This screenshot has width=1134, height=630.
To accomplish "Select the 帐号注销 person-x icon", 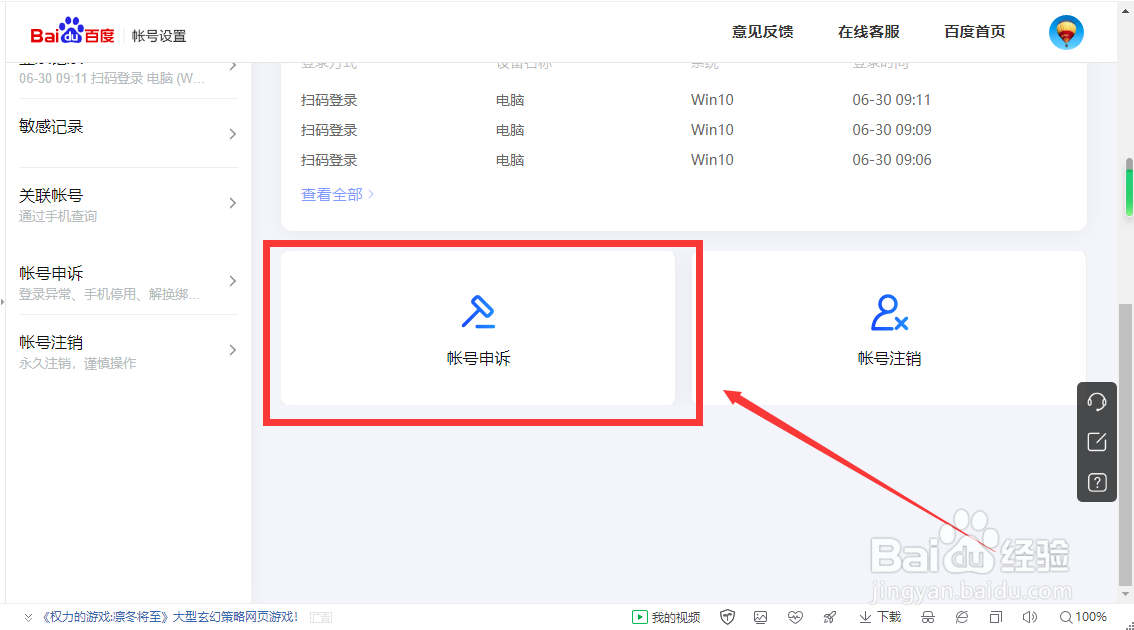I will coord(889,315).
